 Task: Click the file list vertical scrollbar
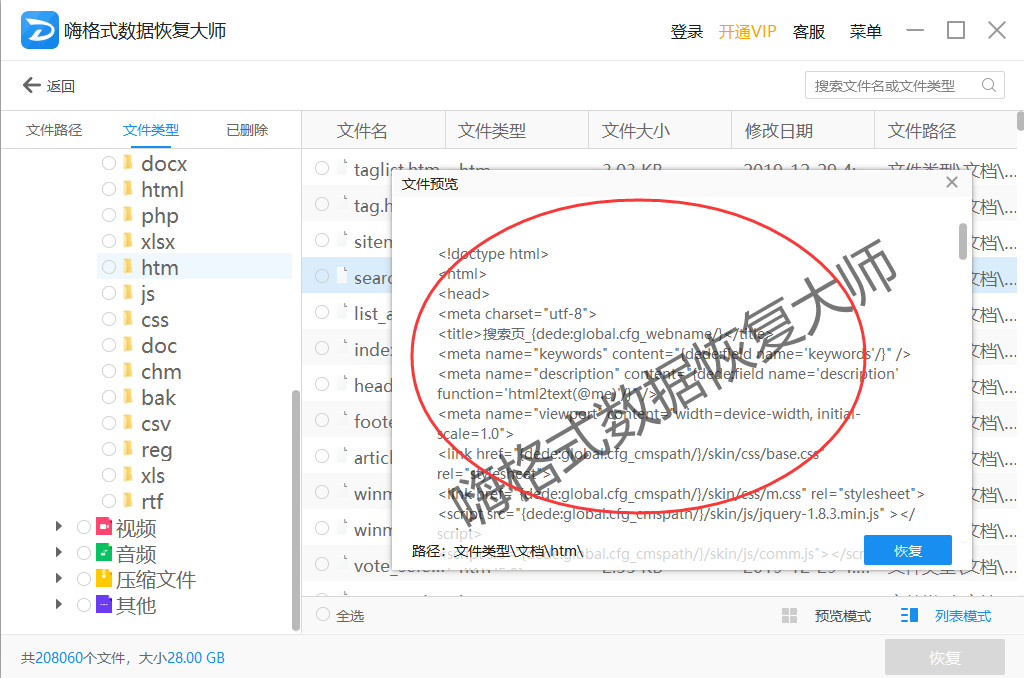[x=1020, y=121]
